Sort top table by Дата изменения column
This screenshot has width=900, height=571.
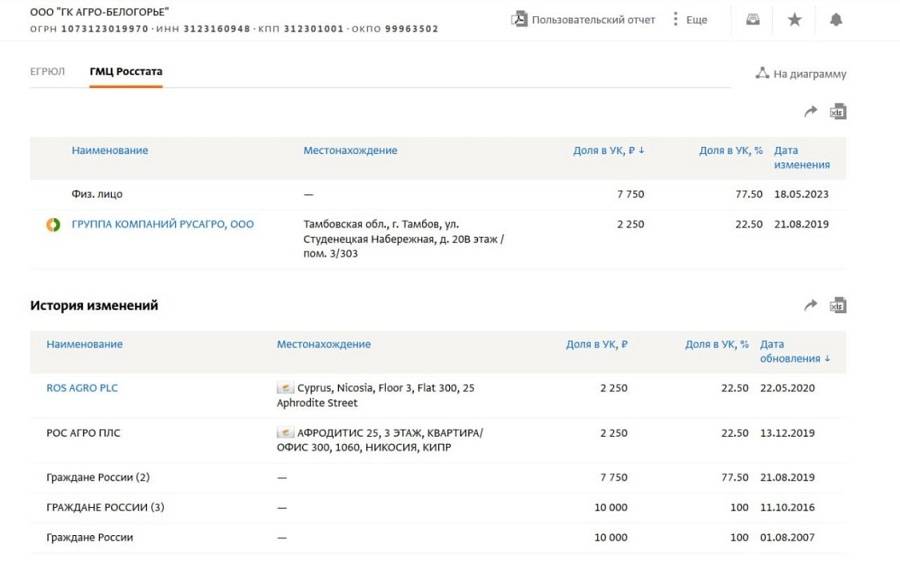coord(801,157)
